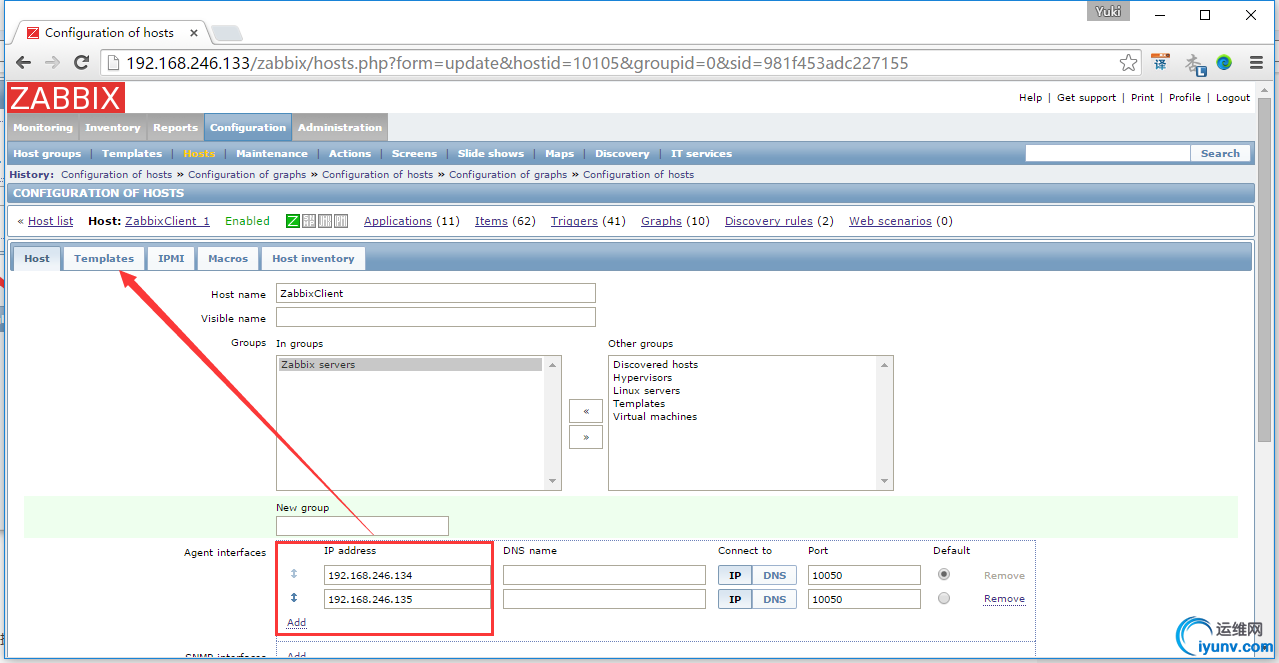Open the Web scenarios link

(890, 221)
